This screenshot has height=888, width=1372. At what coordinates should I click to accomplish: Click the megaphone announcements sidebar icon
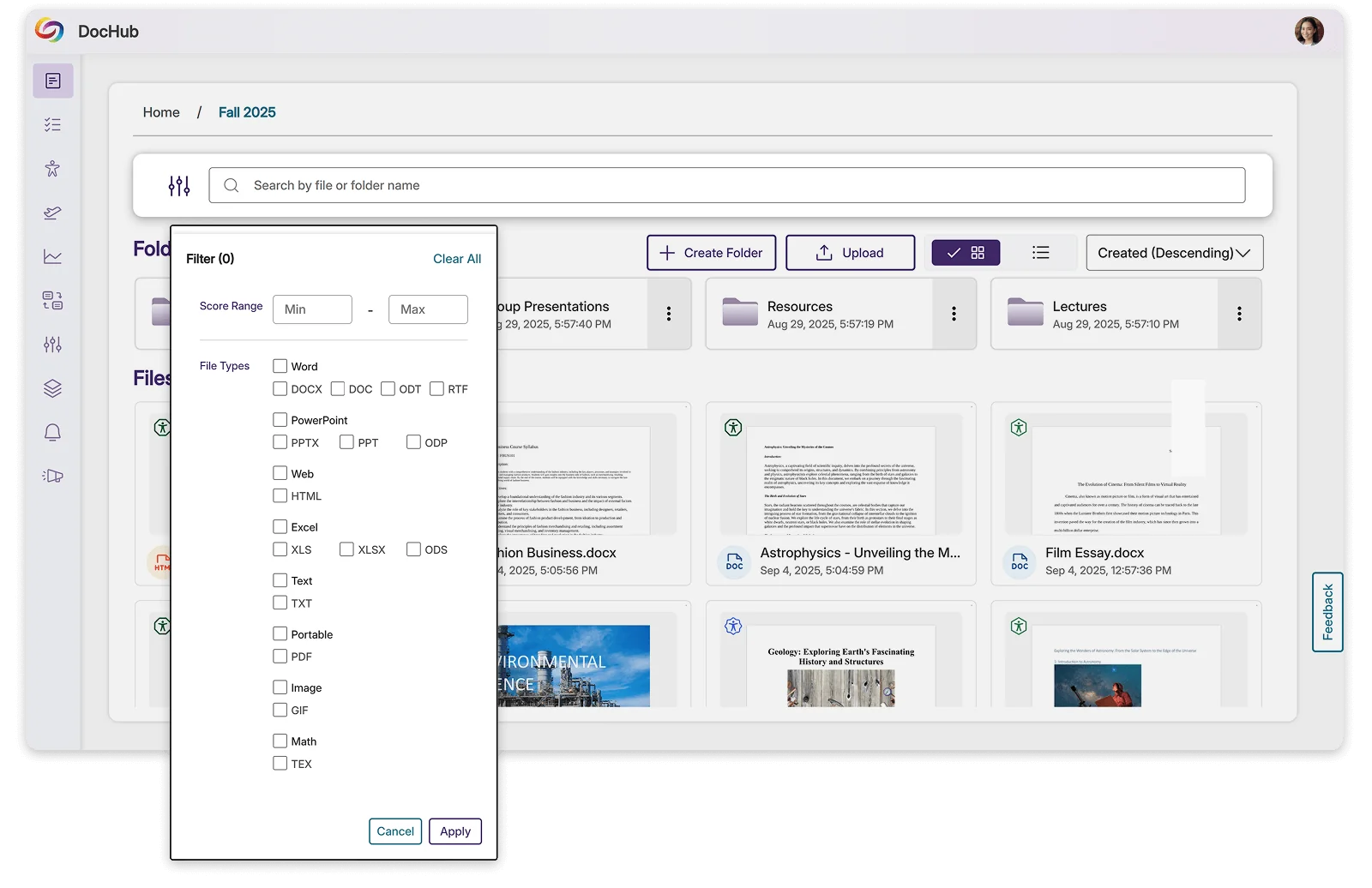52,477
